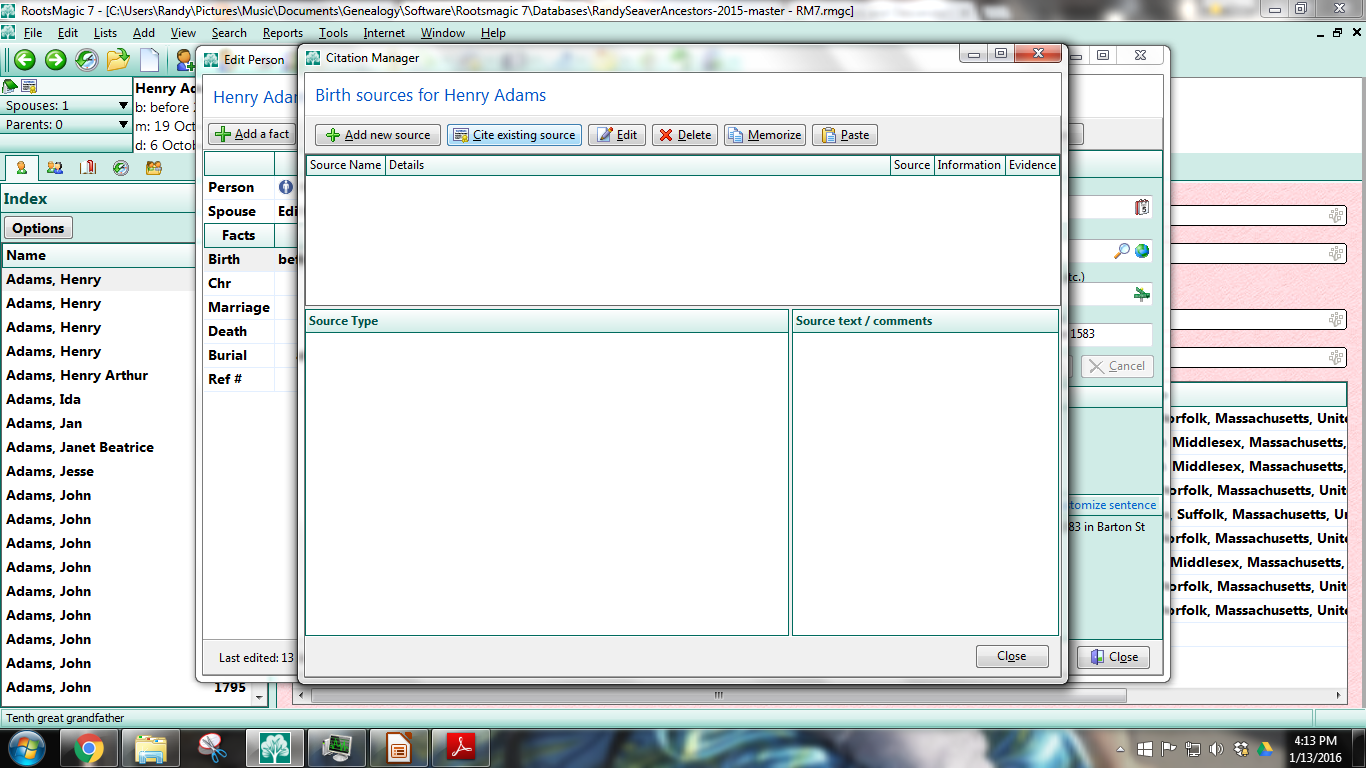Image resolution: width=1366 pixels, height=768 pixels.
Task: Click the Windows Start button
Action: click(x=26, y=747)
